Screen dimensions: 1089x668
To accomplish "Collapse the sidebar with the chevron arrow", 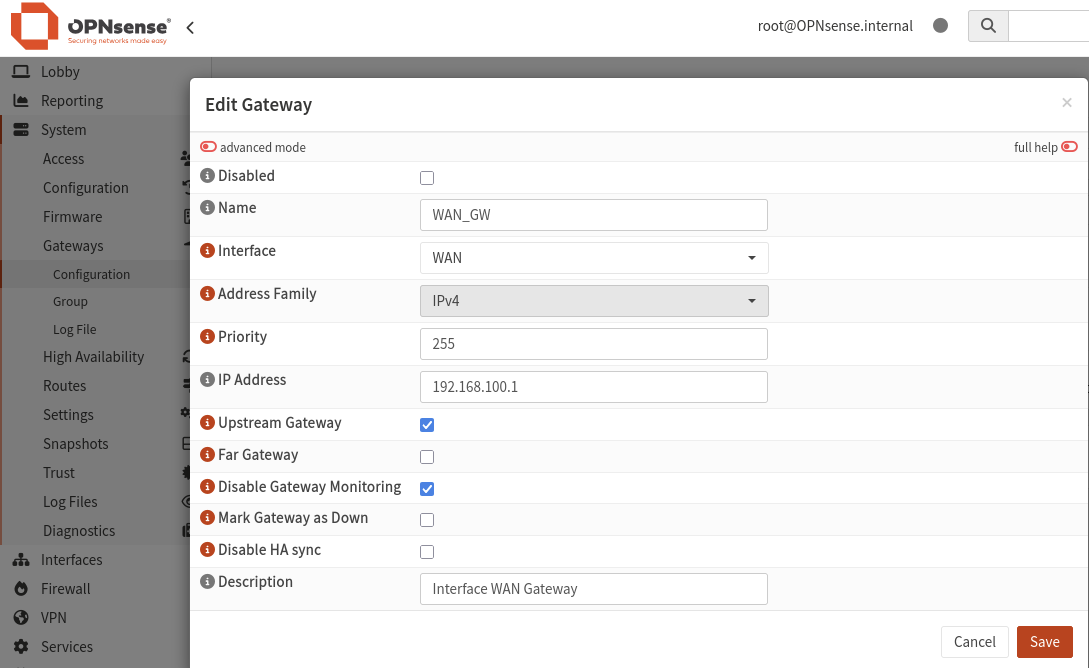I will click(x=190, y=28).
